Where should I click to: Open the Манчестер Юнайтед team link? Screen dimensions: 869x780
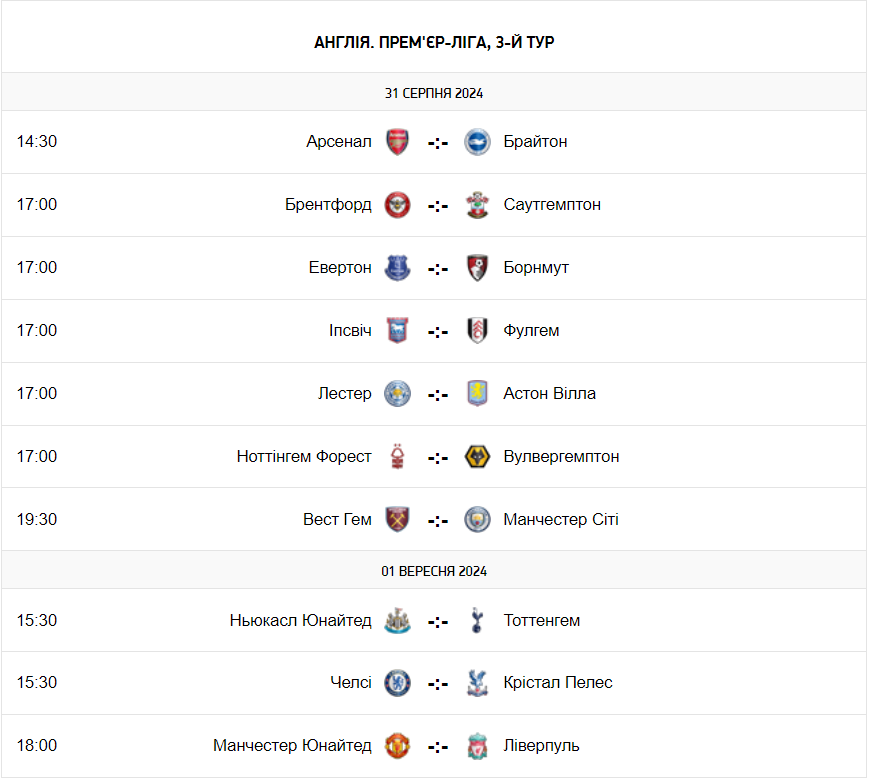pyautogui.click(x=292, y=746)
